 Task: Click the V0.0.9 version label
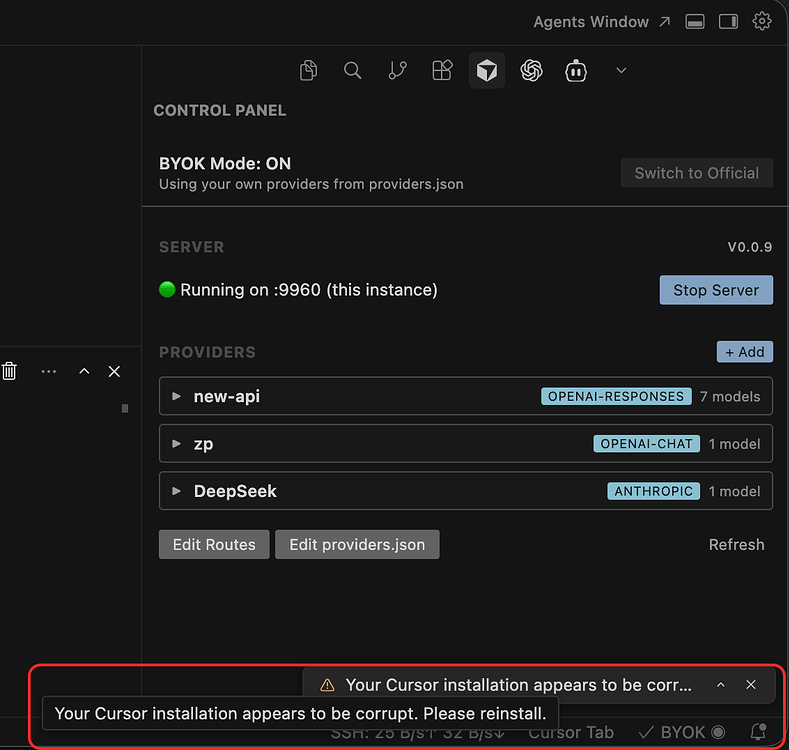pyautogui.click(x=750, y=247)
